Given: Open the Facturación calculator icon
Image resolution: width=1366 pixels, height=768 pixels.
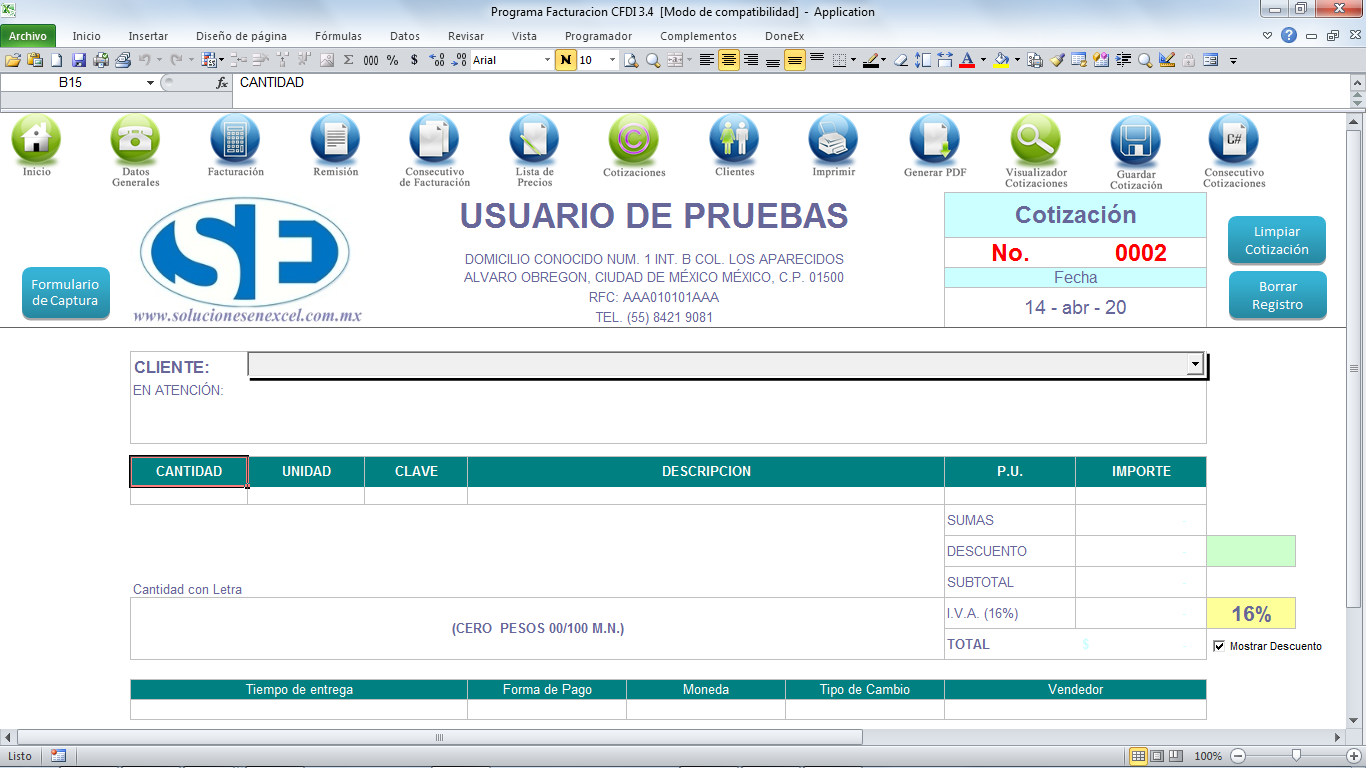Looking at the screenshot, I should point(235,139).
